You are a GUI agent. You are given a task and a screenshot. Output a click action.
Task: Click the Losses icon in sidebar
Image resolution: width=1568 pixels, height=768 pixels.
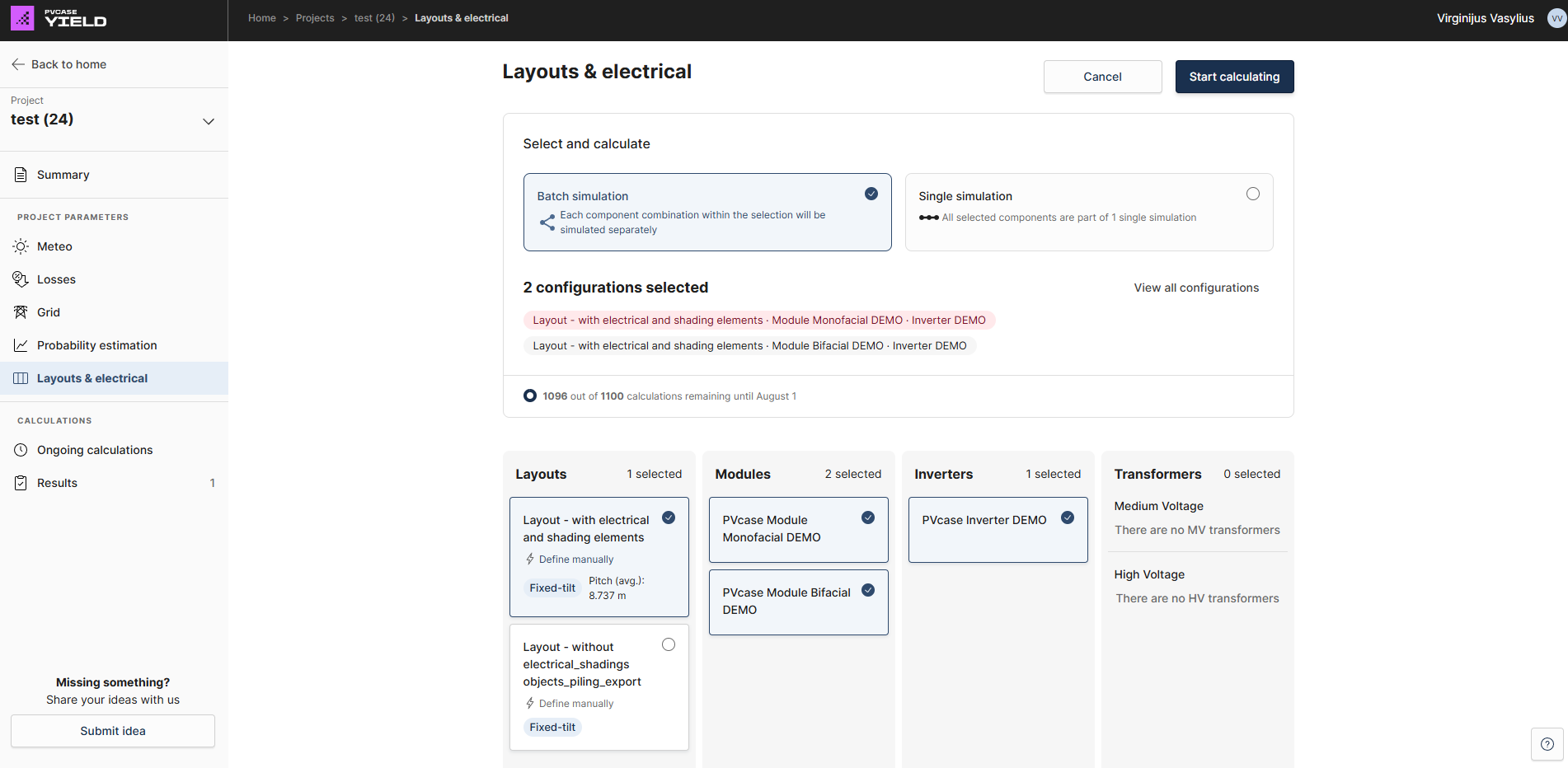[x=21, y=279]
